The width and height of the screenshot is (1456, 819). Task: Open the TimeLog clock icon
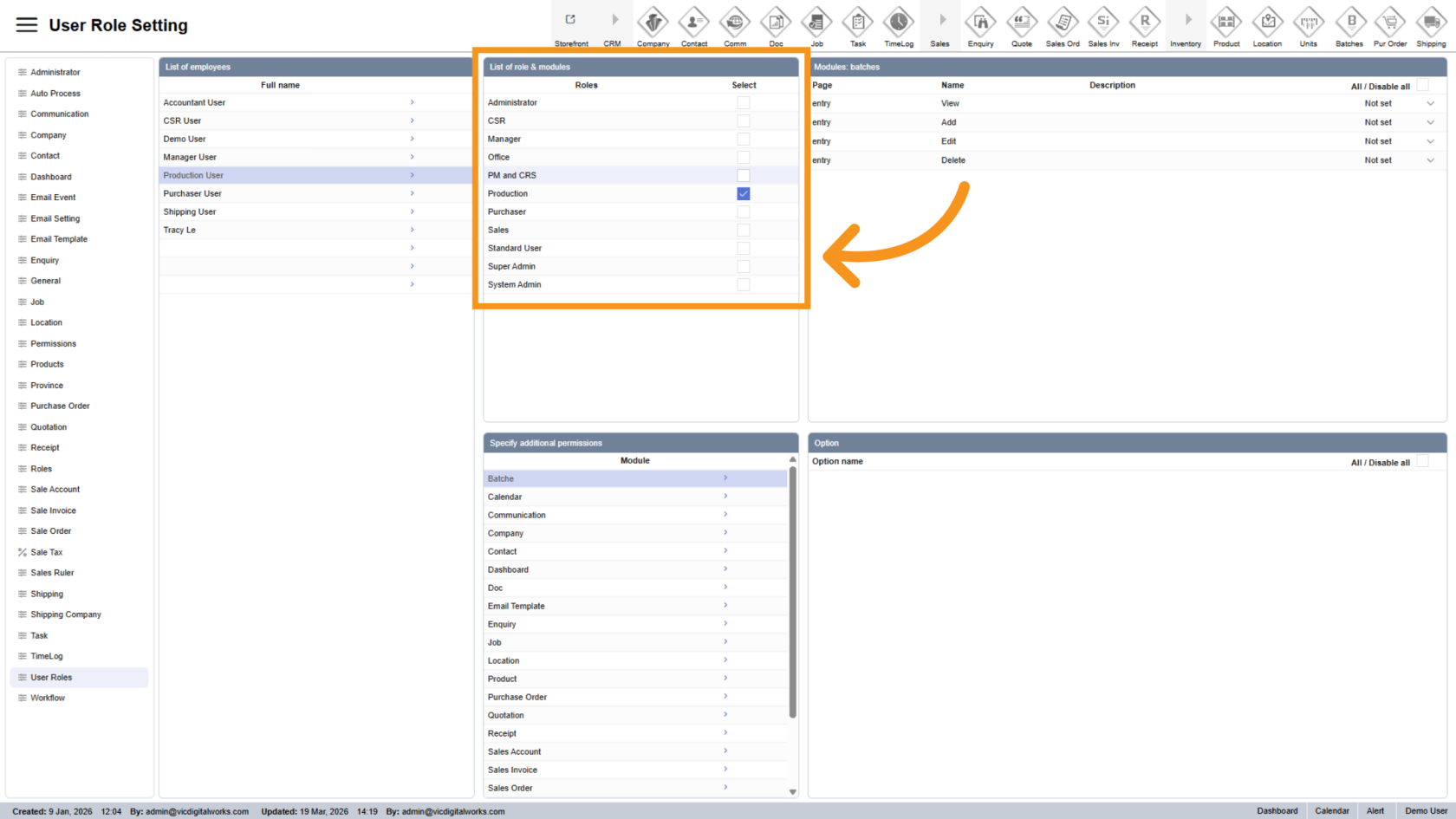pos(899,23)
